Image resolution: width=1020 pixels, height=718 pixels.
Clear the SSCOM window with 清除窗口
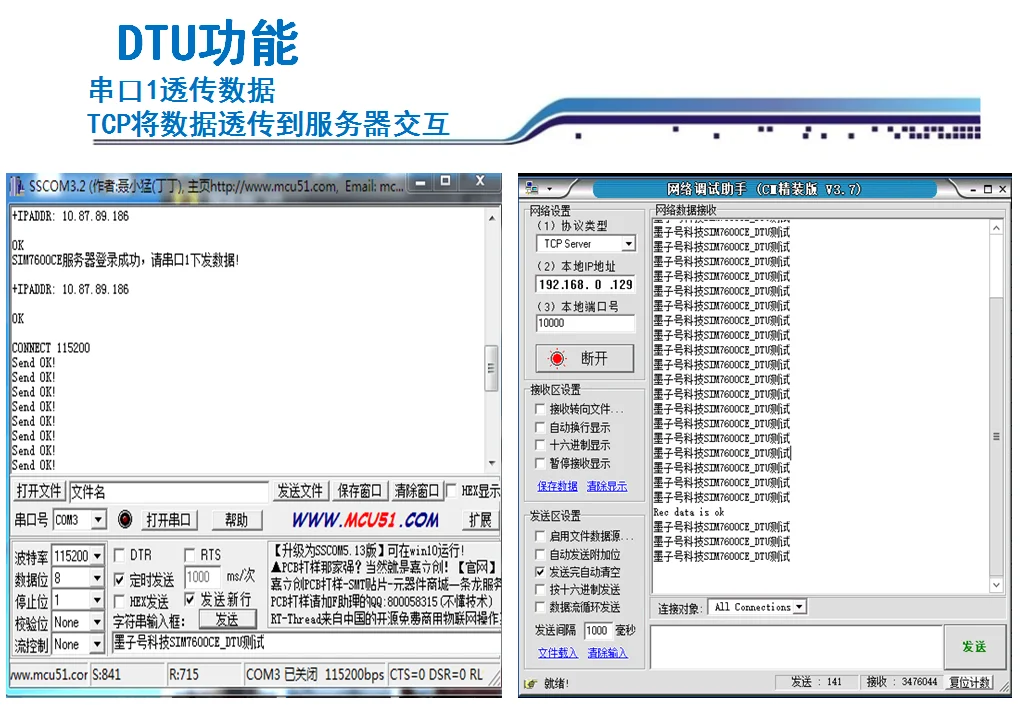click(x=416, y=490)
